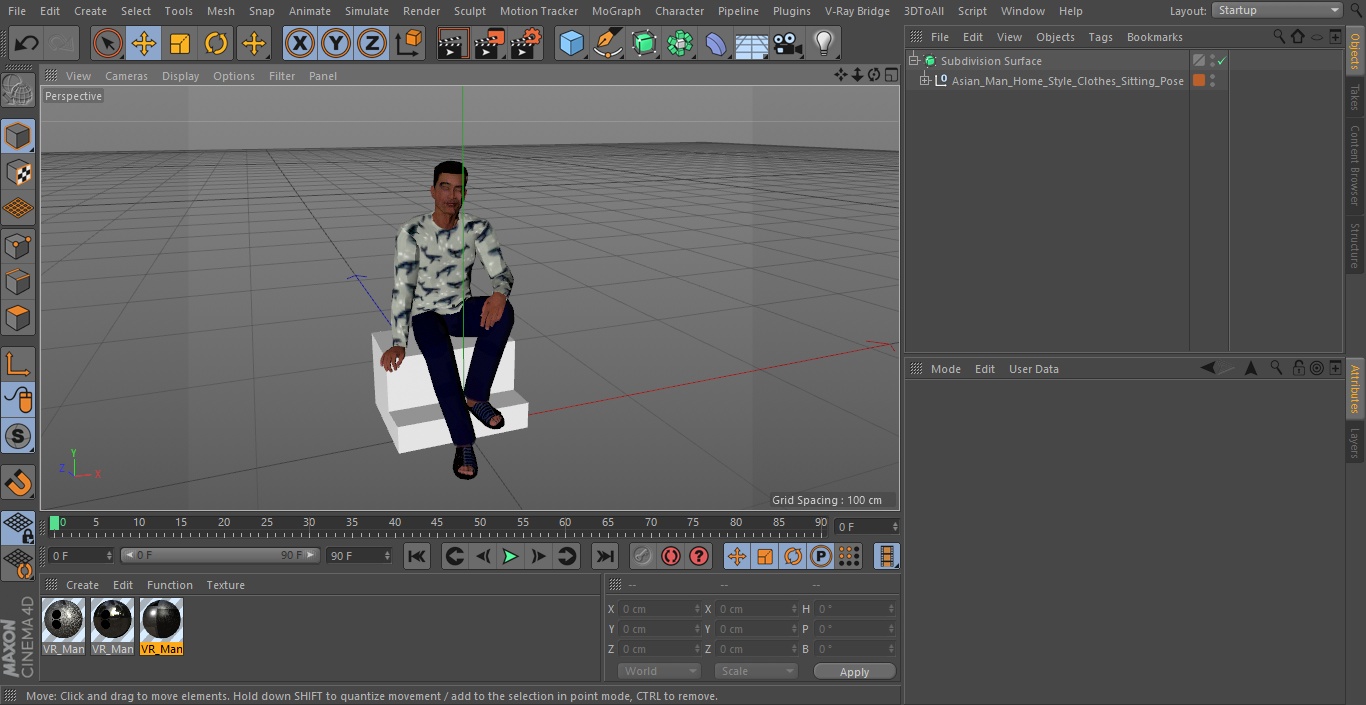Add a Camera object
Screen dimensions: 1366x705
click(788, 44)
